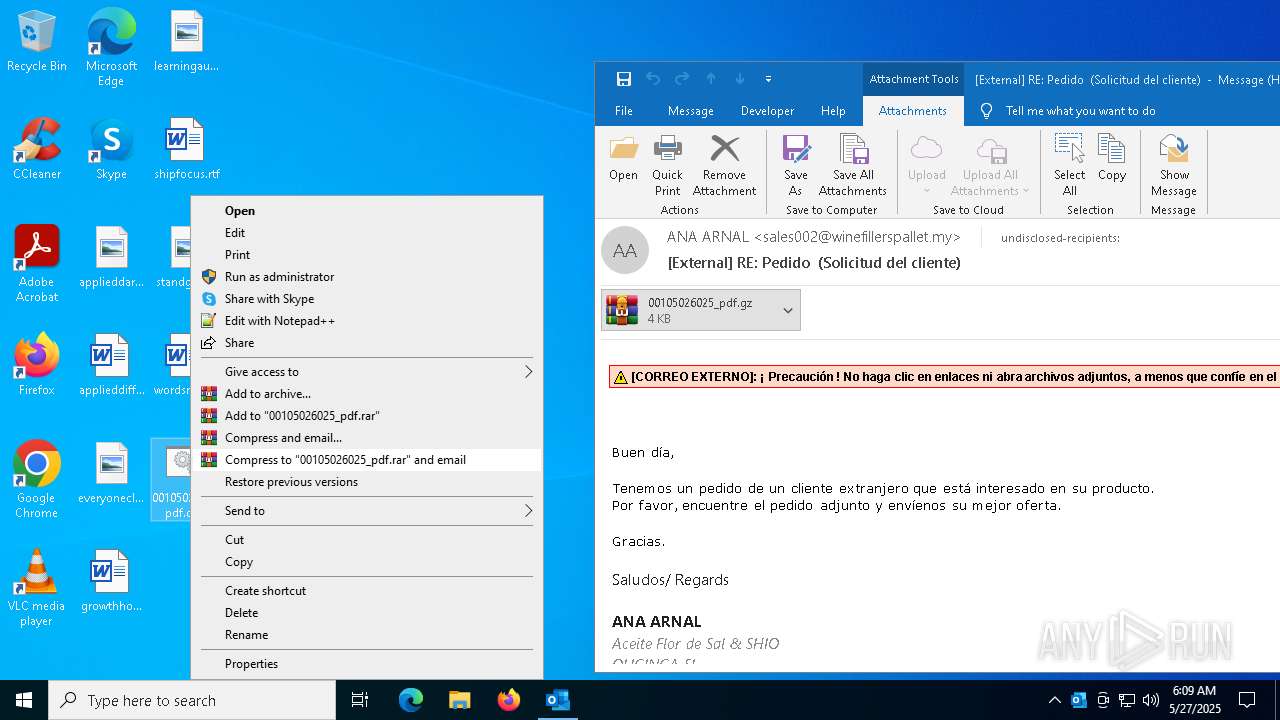Click Show Message in ribbon
The image size is (1280, 720).
pos(1174,167)
